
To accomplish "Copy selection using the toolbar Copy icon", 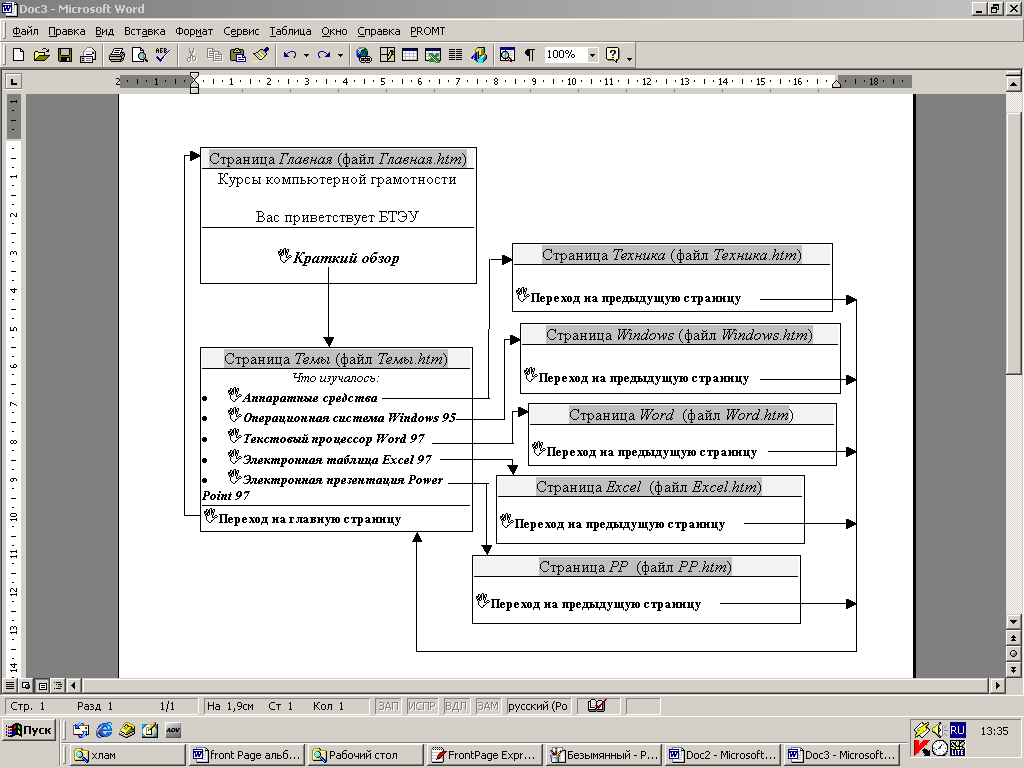I will point(214,55).
